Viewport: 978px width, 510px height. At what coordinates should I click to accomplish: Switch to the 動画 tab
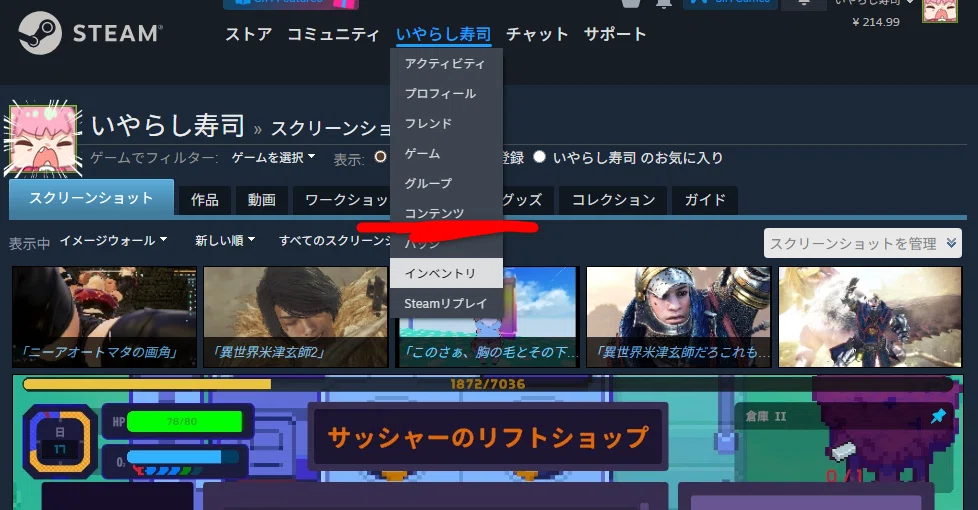[x=261, y=200]
